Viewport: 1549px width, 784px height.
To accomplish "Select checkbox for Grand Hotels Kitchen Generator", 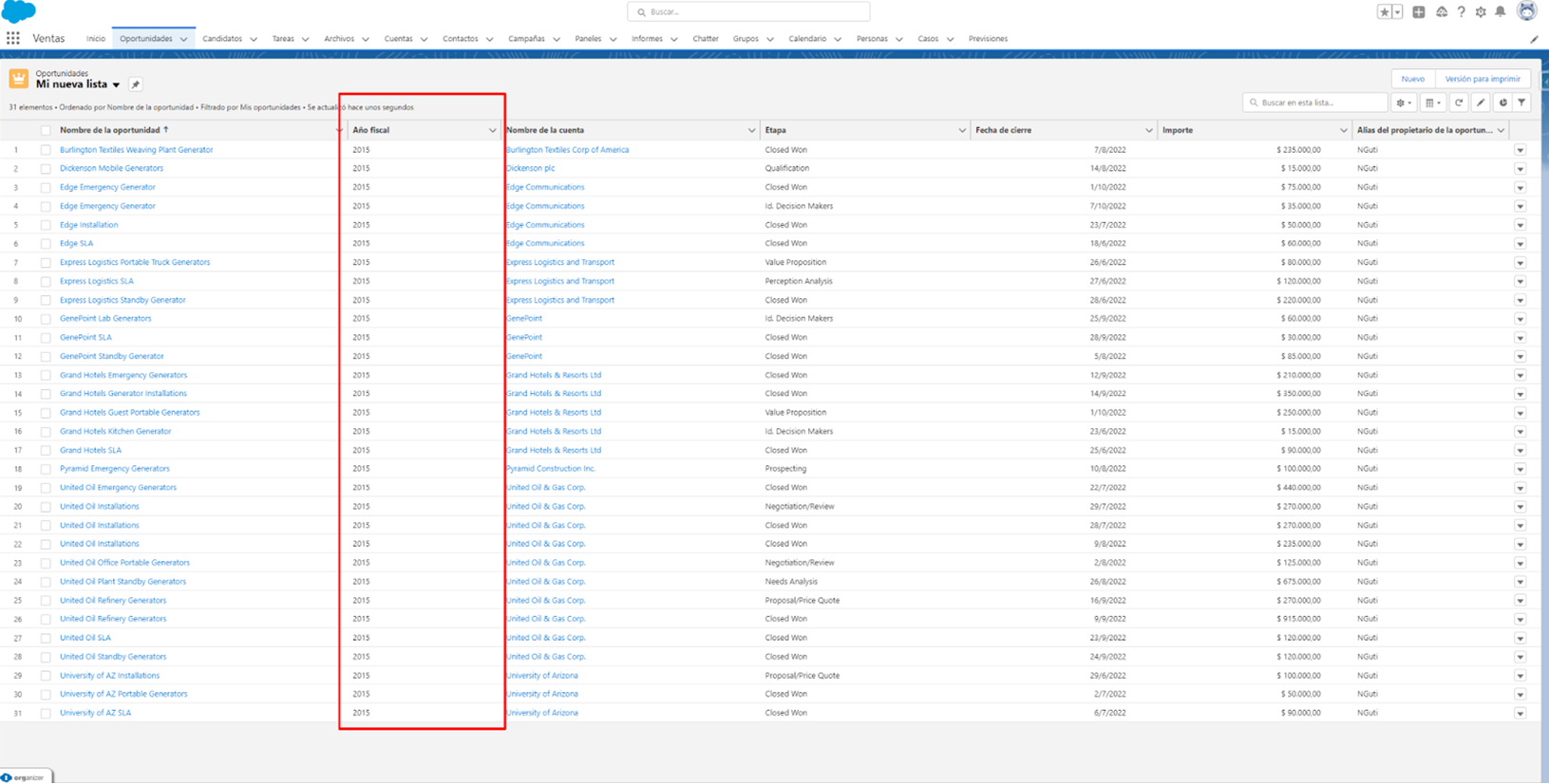I will pos(46,432).
